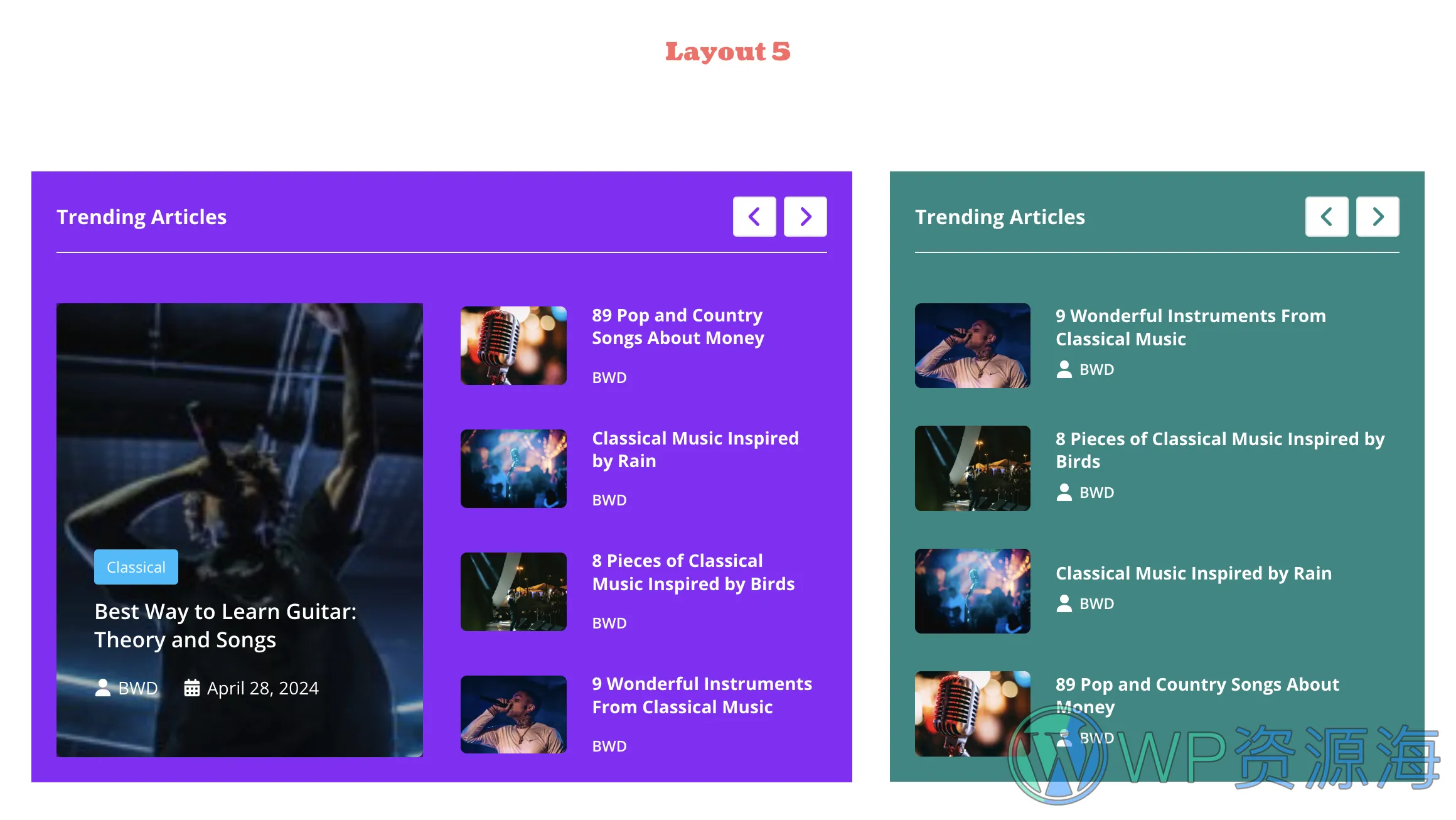Click Best Way to Learn Guitar article link
The image size is (1456, 820).
tap(225, 623)
